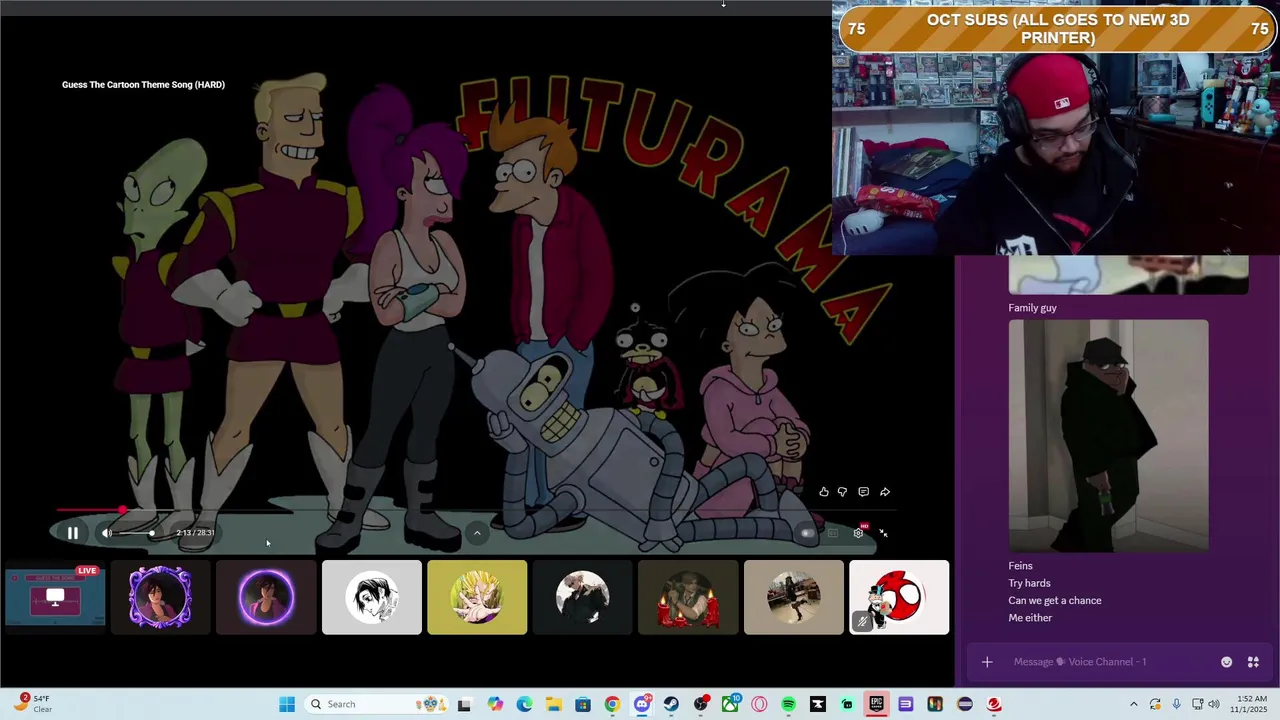Select participant tile with dancer photo avatar
Screen dimensions: 1280x720
coord(794,597)
